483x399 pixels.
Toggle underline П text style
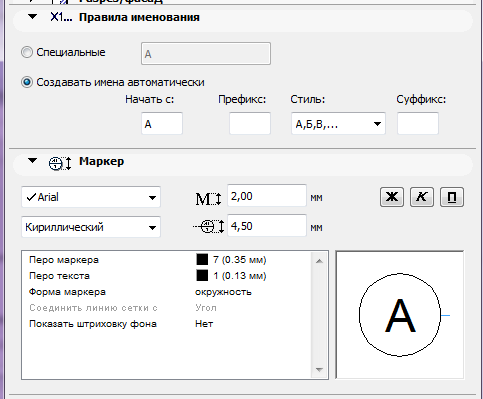452,197
